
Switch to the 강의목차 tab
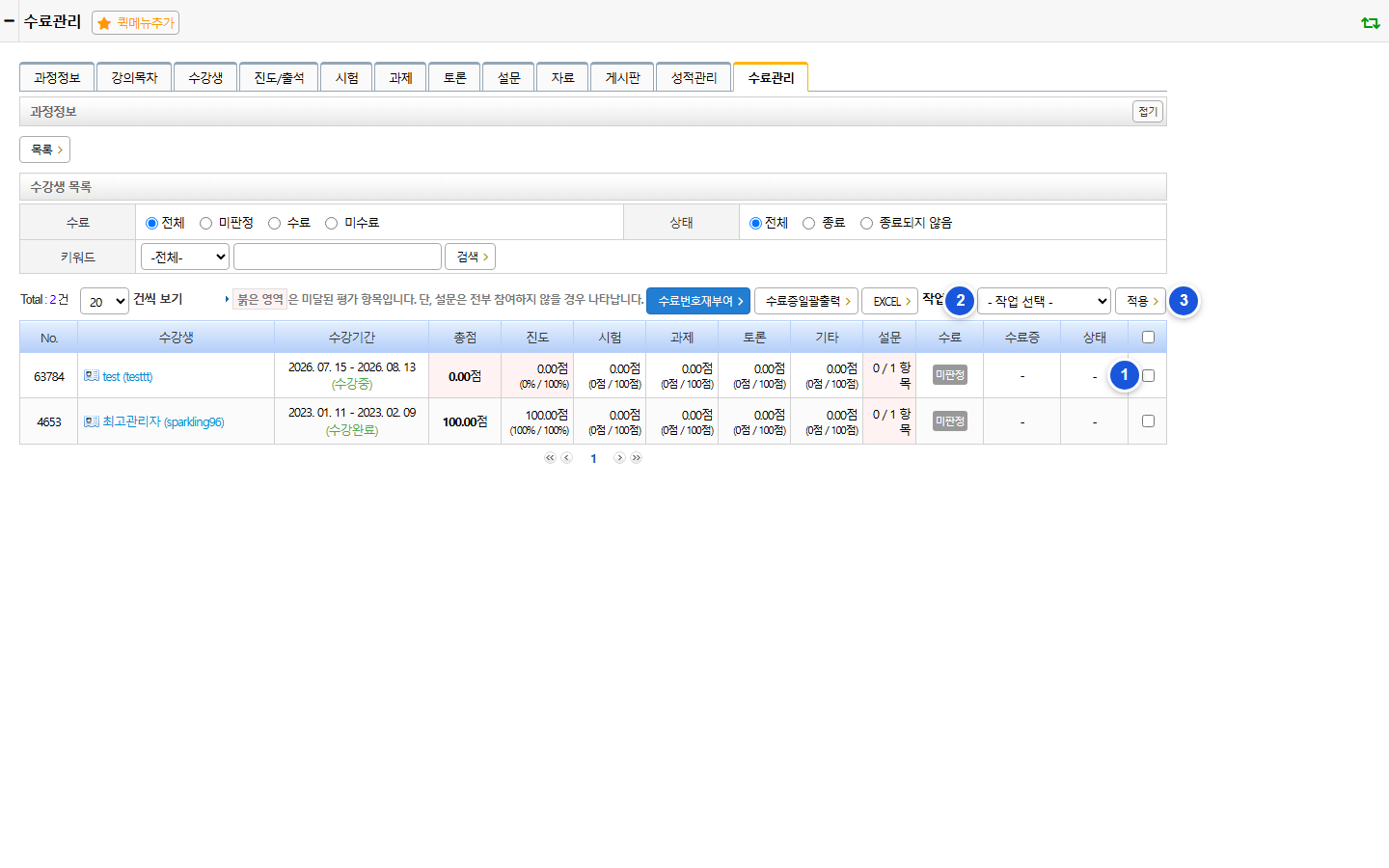[x=134, y=77]
